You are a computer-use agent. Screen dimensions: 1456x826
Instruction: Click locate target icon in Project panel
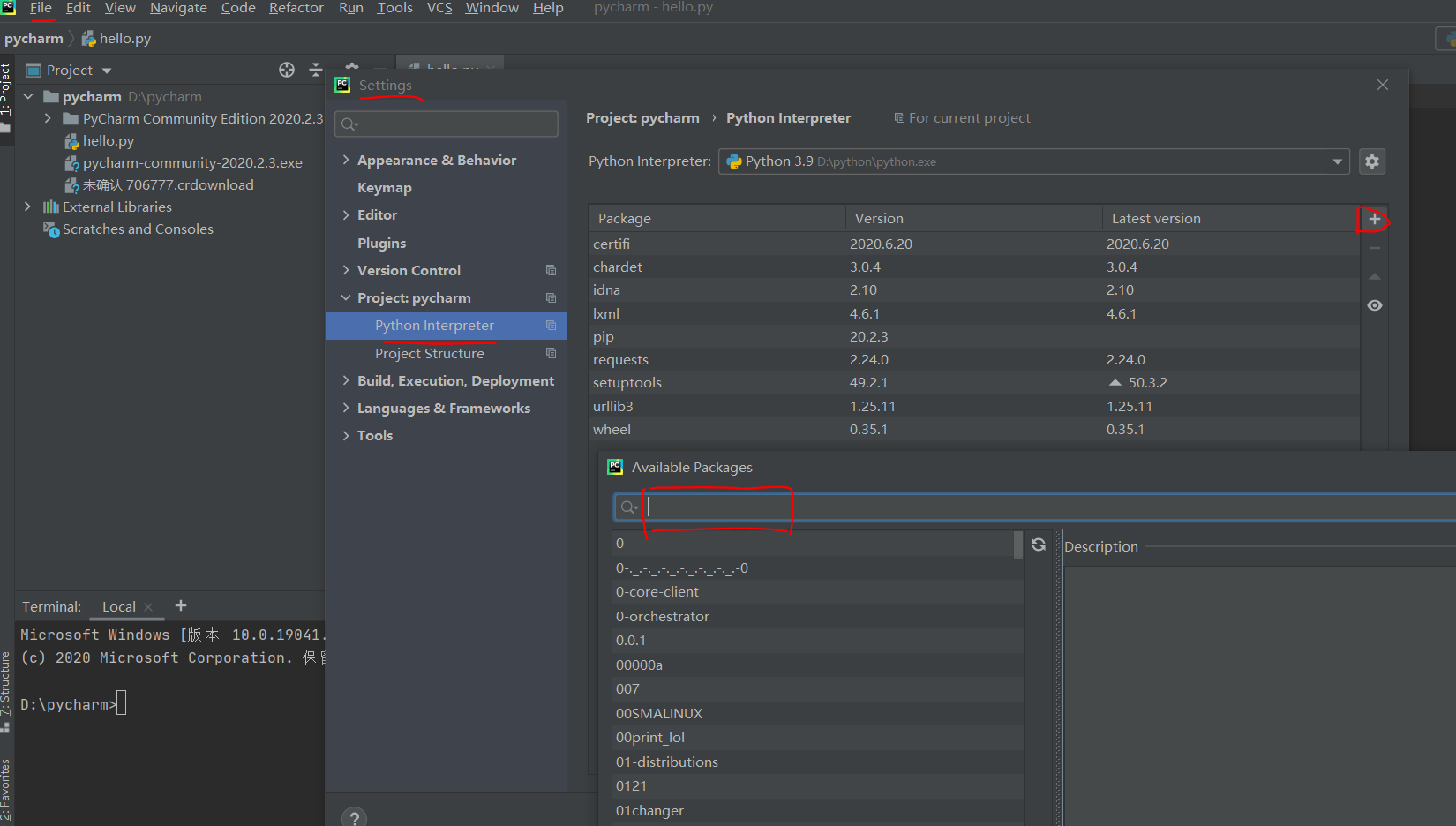(x=287, y=70)
